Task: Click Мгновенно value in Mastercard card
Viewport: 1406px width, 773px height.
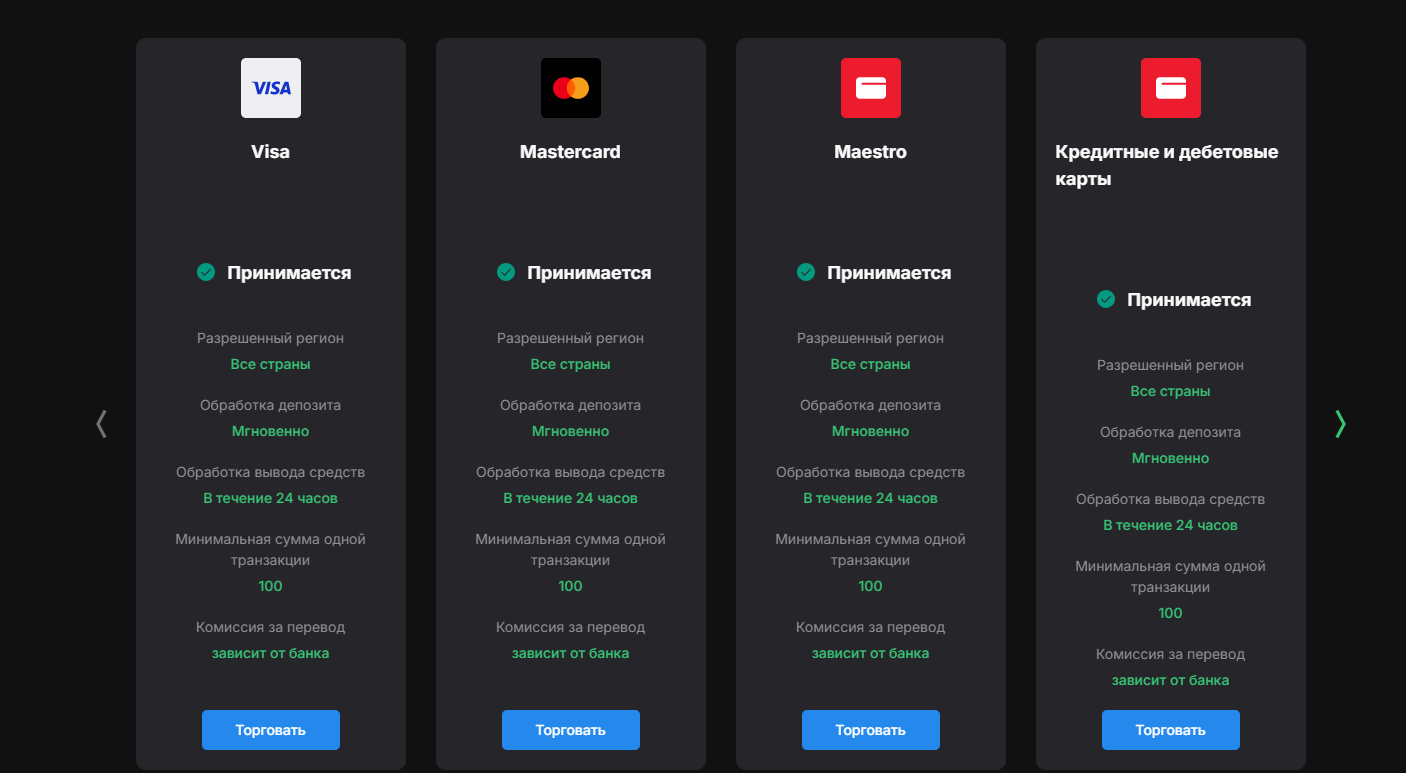Action: tap(571, 431)
